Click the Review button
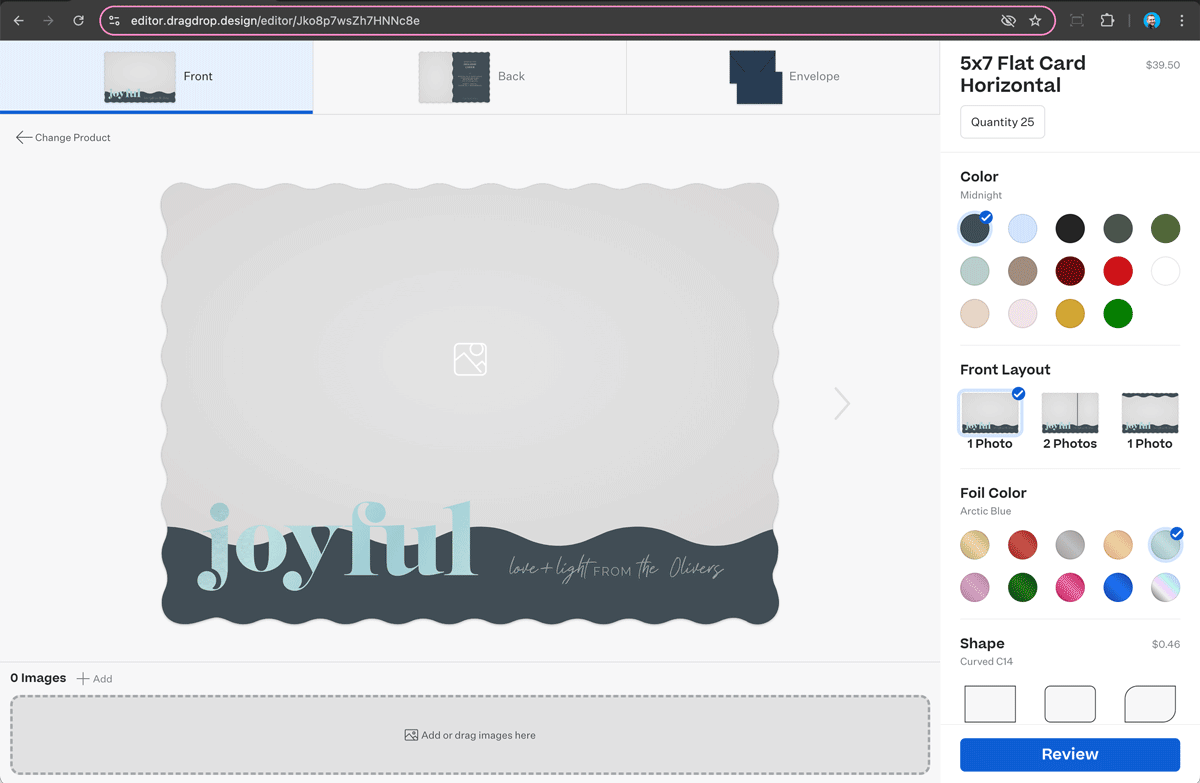Viewport: 1200px width, 783px height. (x=1069, y=755)
